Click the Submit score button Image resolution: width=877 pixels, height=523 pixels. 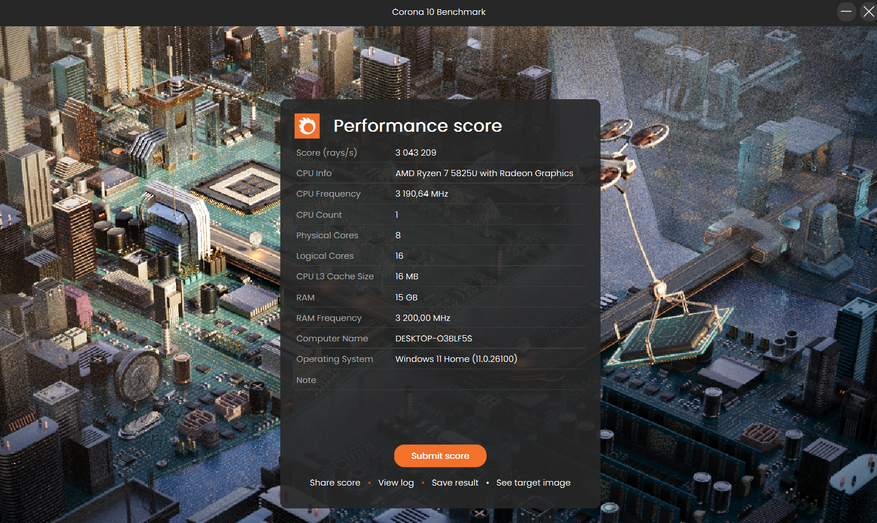pos(440,456)
